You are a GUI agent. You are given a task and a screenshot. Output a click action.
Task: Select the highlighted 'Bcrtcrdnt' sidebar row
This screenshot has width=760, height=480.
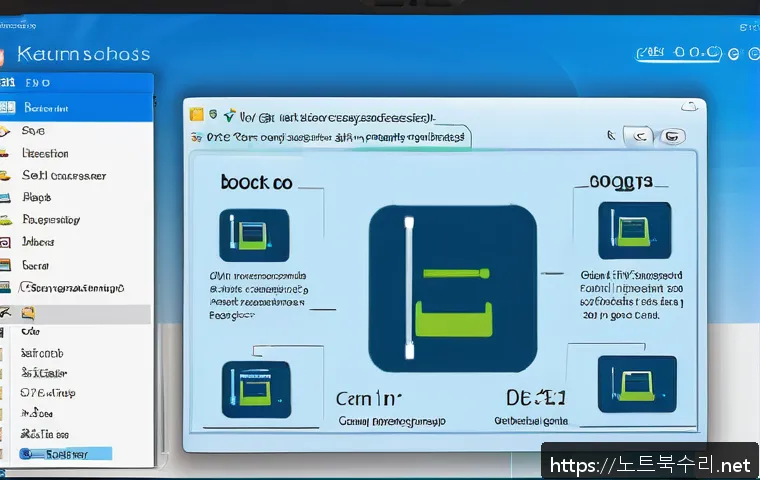click(x=77, y=107)
